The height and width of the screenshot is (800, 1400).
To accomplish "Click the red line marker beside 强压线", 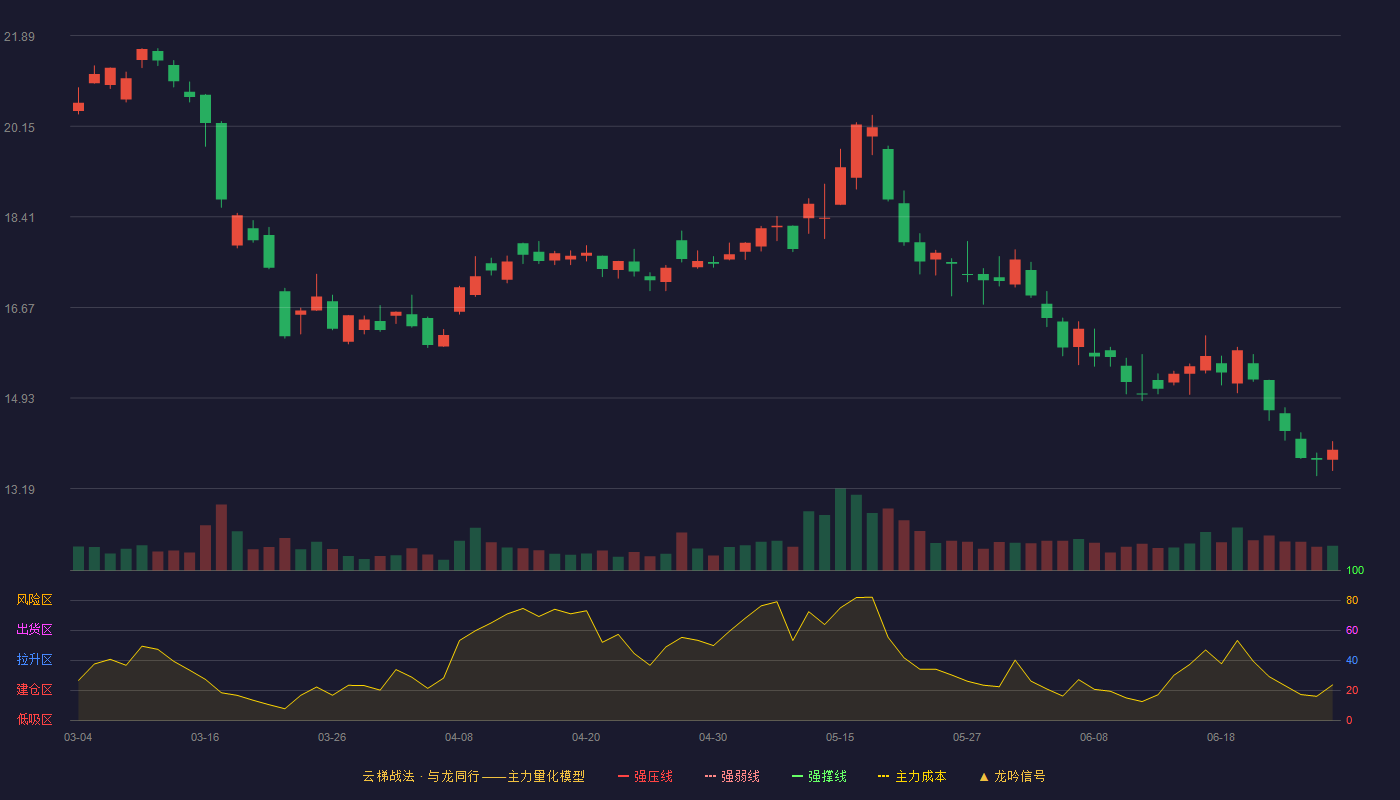I will (623, 776).
